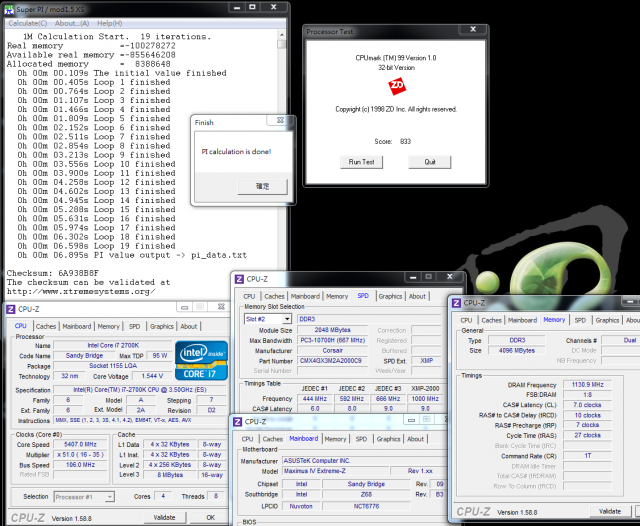This screenshot has height=526, width=640.
Task: Switch to Graphics tab in CPU-Z CPU window
Action: [x=162, y=326]
